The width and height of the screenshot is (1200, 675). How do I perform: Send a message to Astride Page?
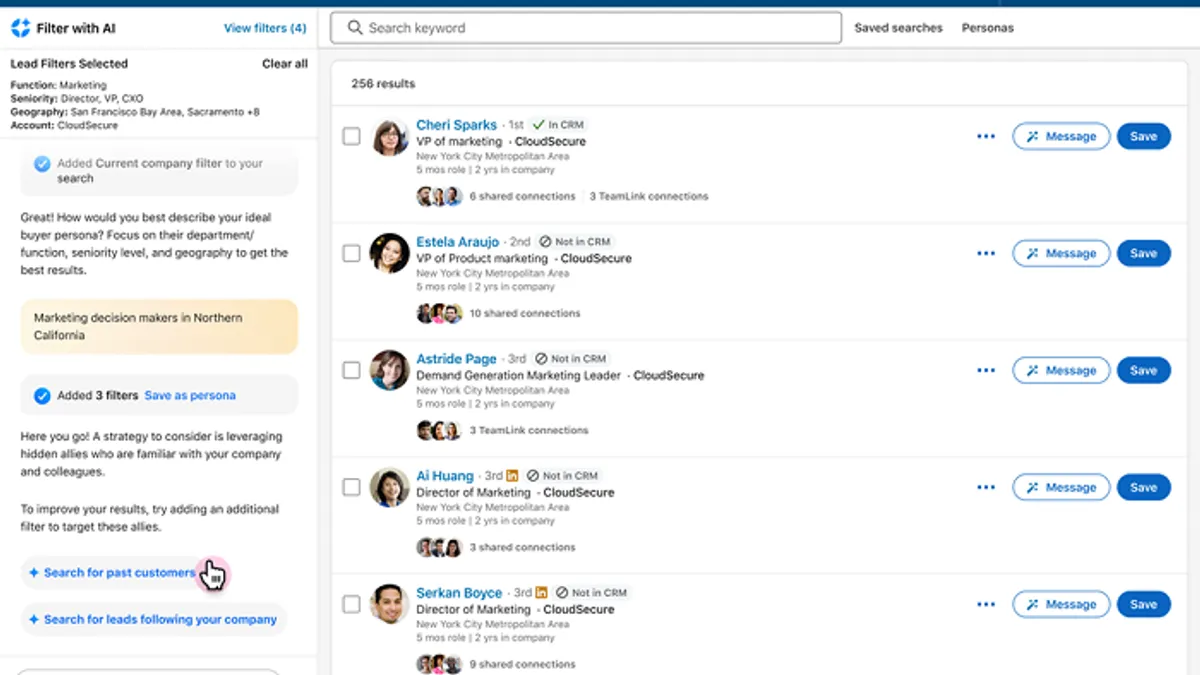[x=1061, y=371]
